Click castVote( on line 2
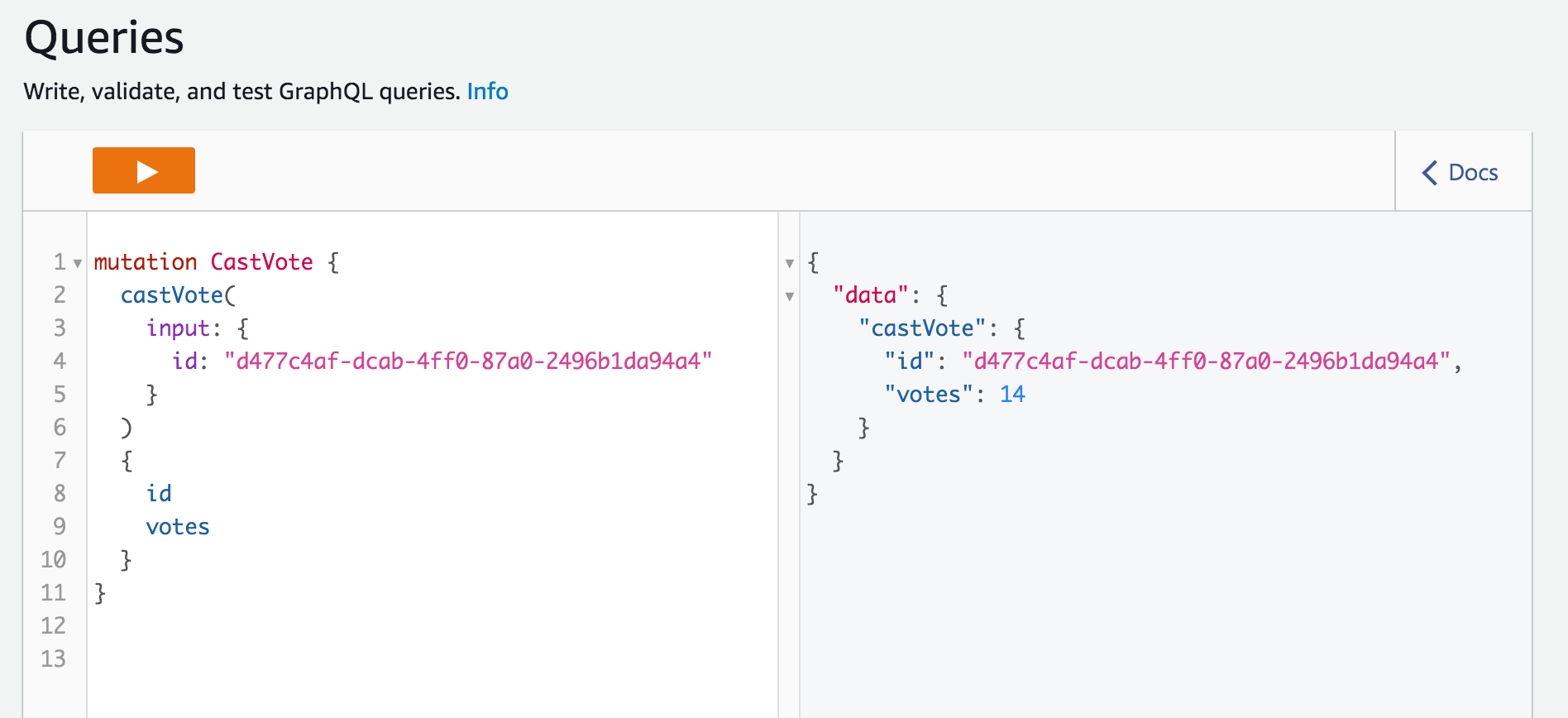The width and height of the screenshot is (1568, 718). pos(178,295)
